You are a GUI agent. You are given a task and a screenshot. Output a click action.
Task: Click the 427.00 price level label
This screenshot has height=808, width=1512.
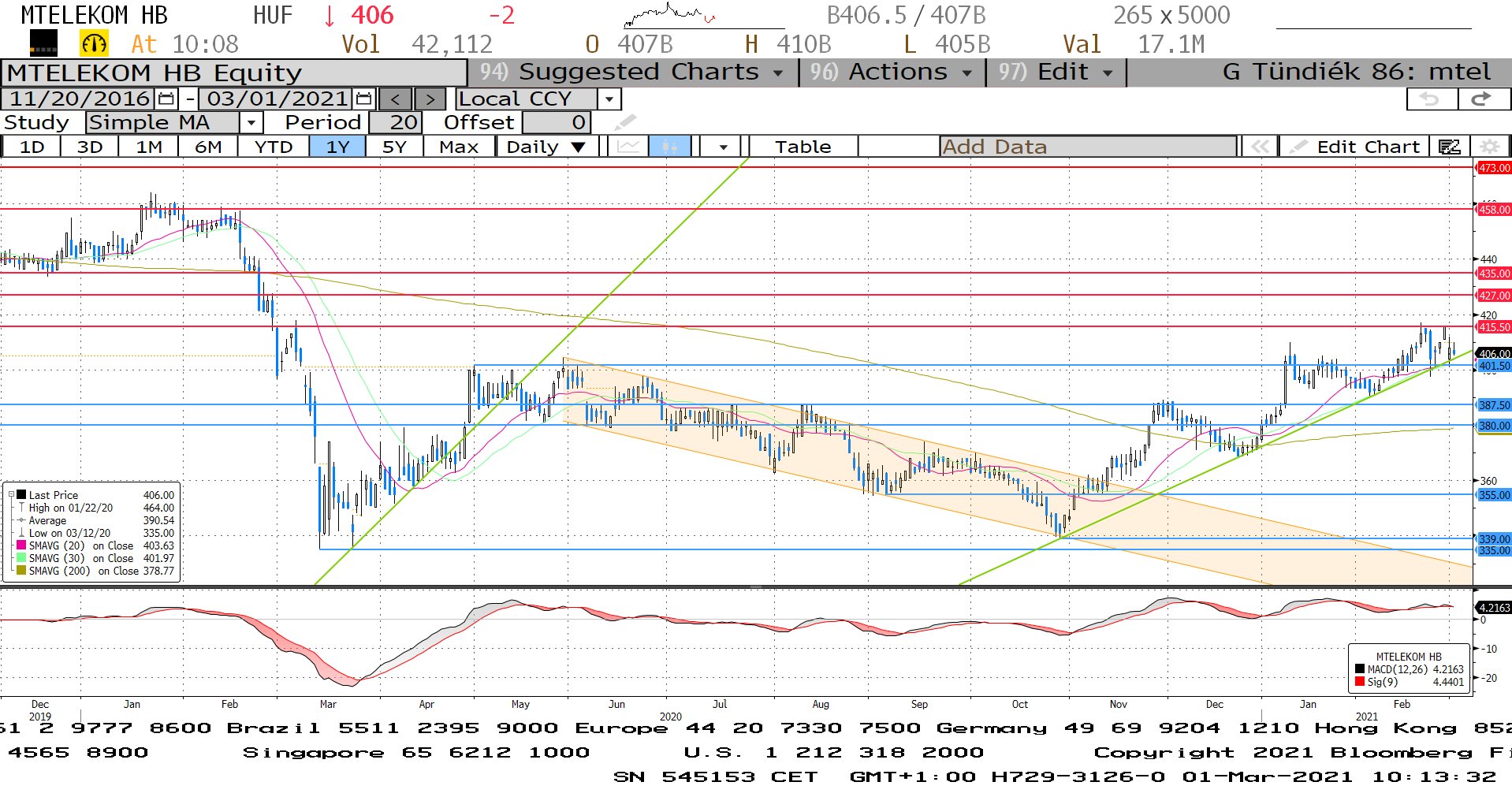1493,296
